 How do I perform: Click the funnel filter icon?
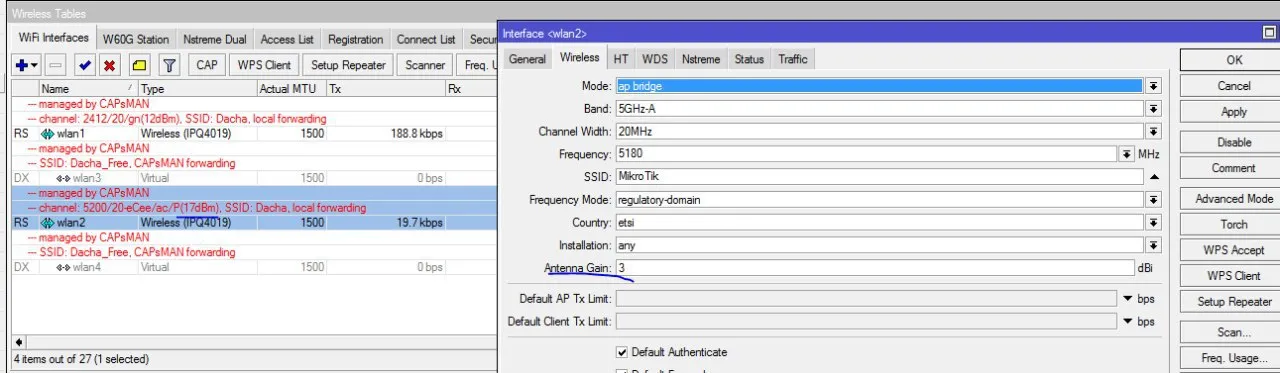click(170, 65)
